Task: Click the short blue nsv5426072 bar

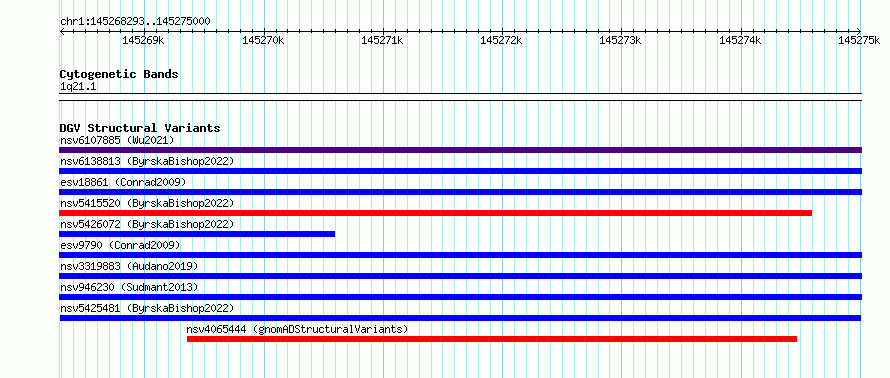Action: pyautogui.click(x=197, y=234)
